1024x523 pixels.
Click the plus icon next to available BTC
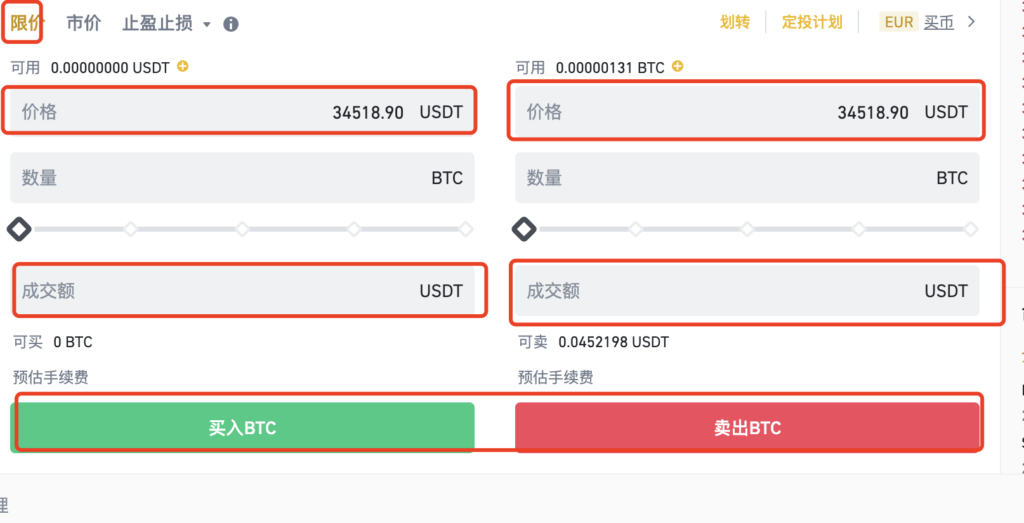tap(678, 66)
